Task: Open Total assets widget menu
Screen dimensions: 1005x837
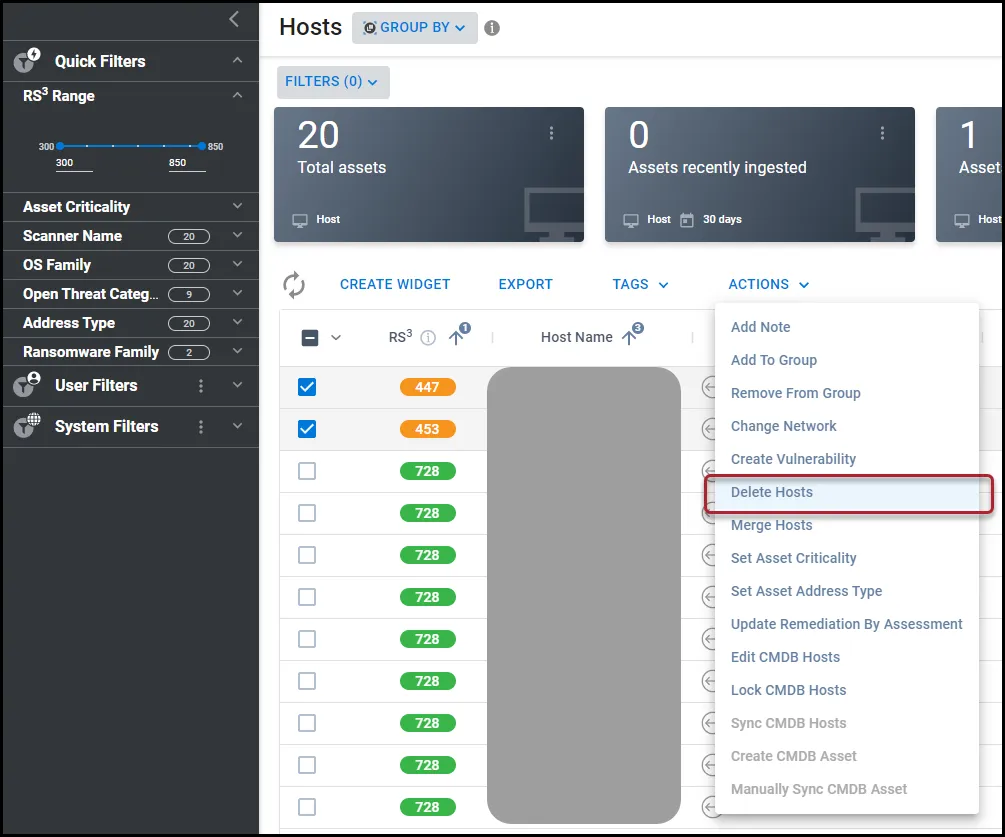Action: pos(551,133)
